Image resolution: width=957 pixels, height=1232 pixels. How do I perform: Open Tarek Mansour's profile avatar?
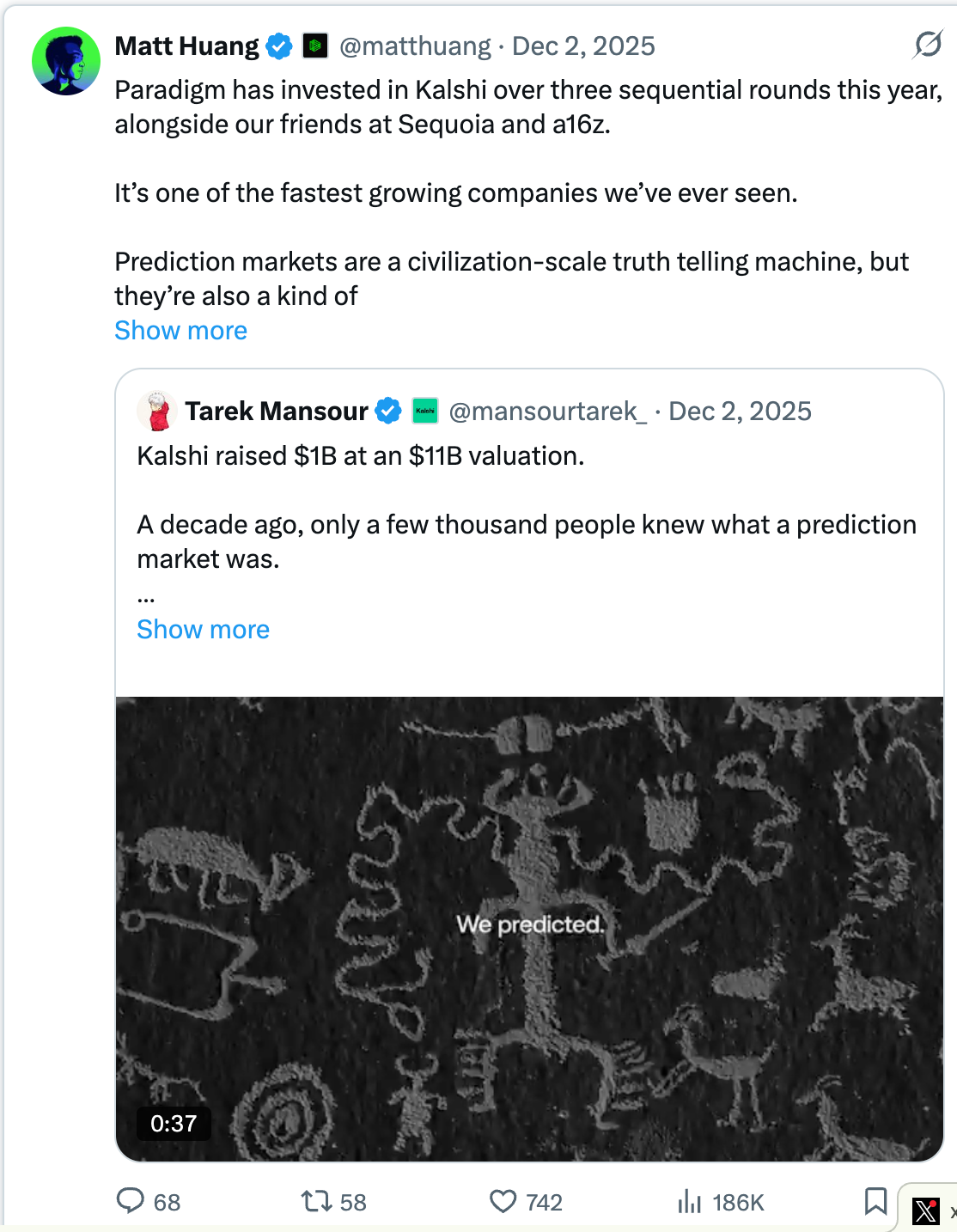[157, 411]
